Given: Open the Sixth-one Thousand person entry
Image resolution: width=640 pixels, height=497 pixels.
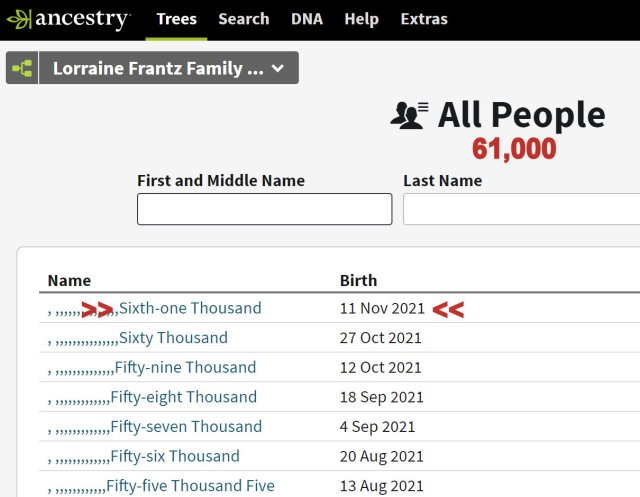Looking at the screenshot, I should (x=189, y=308).
